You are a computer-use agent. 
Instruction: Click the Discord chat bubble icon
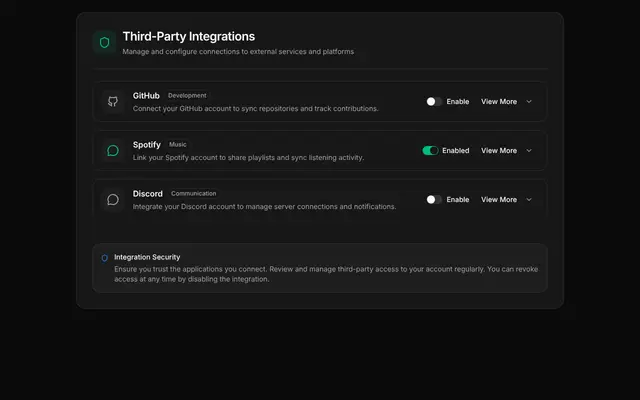(x=113, y=200)
